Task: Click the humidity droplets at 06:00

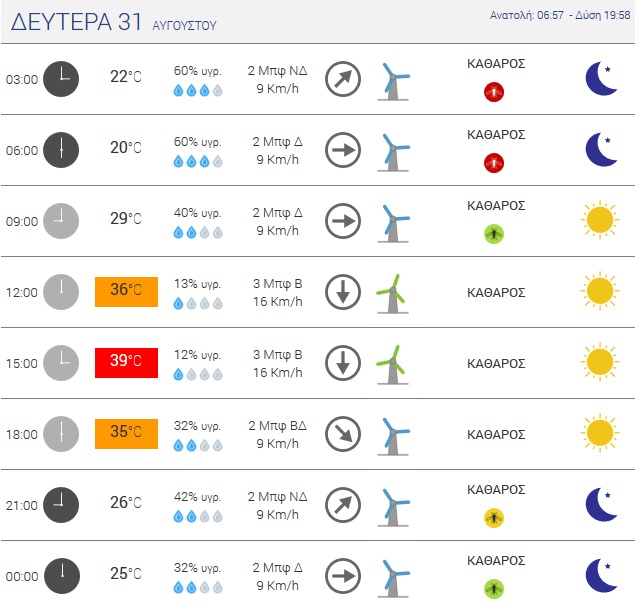Action: 198,162
